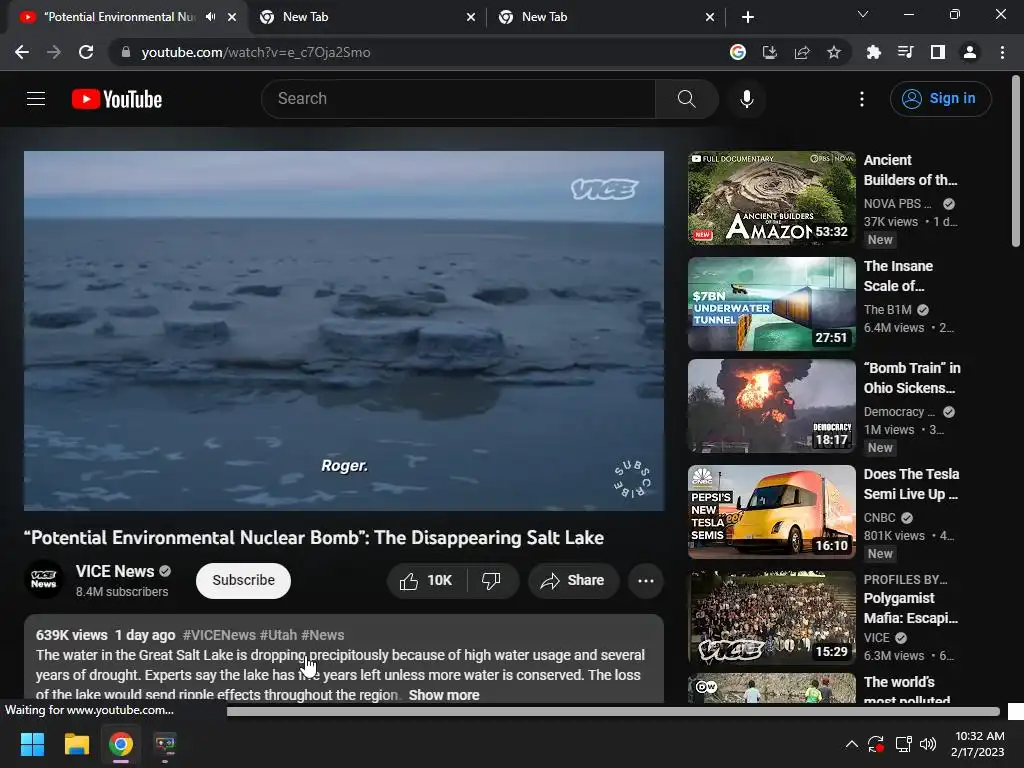Like the video with thumbs up
Viewport: 1024px width, 768px height.
(x=426, y=581)
